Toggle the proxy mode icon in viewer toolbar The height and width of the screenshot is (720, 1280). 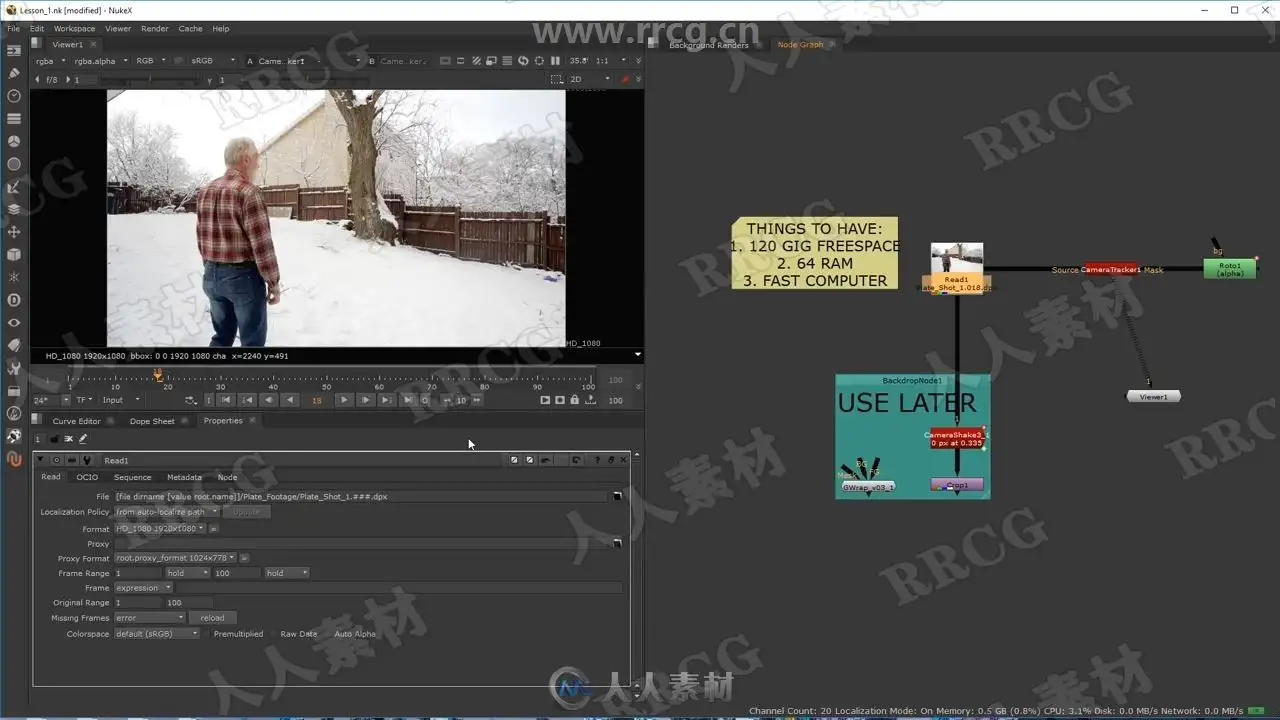pyautogui.click(x=492, y=61)
